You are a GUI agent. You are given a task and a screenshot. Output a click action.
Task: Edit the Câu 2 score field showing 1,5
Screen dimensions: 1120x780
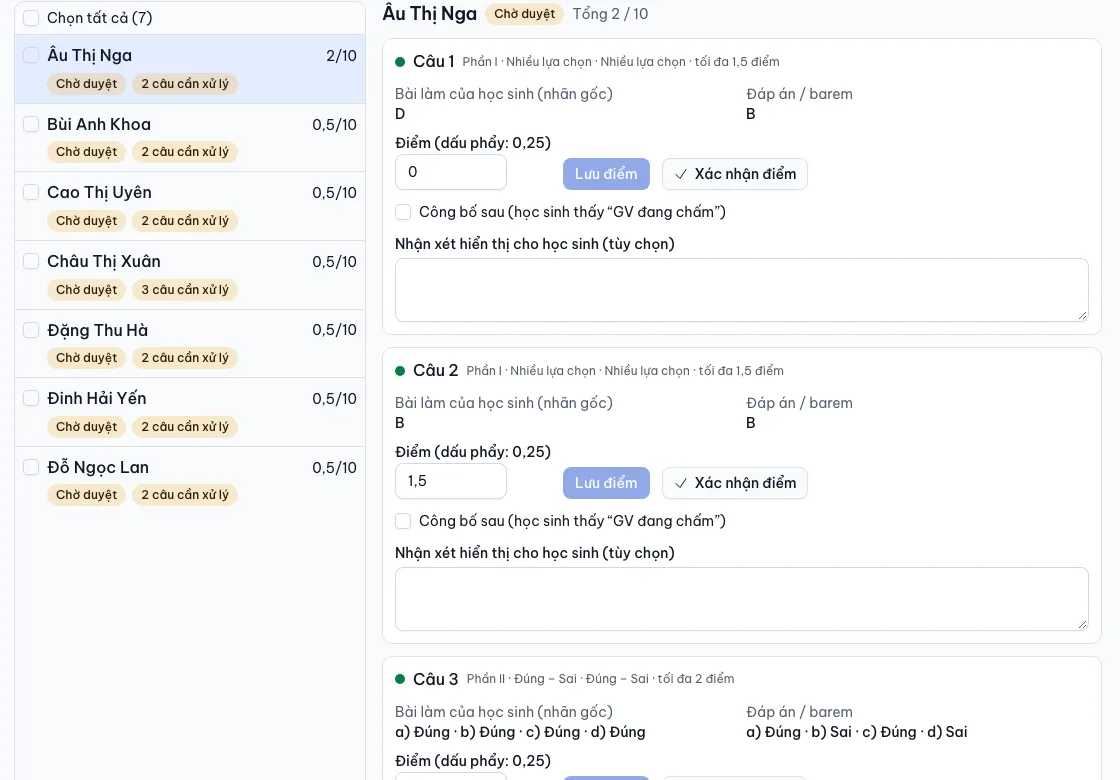click(x=451, y=481)
